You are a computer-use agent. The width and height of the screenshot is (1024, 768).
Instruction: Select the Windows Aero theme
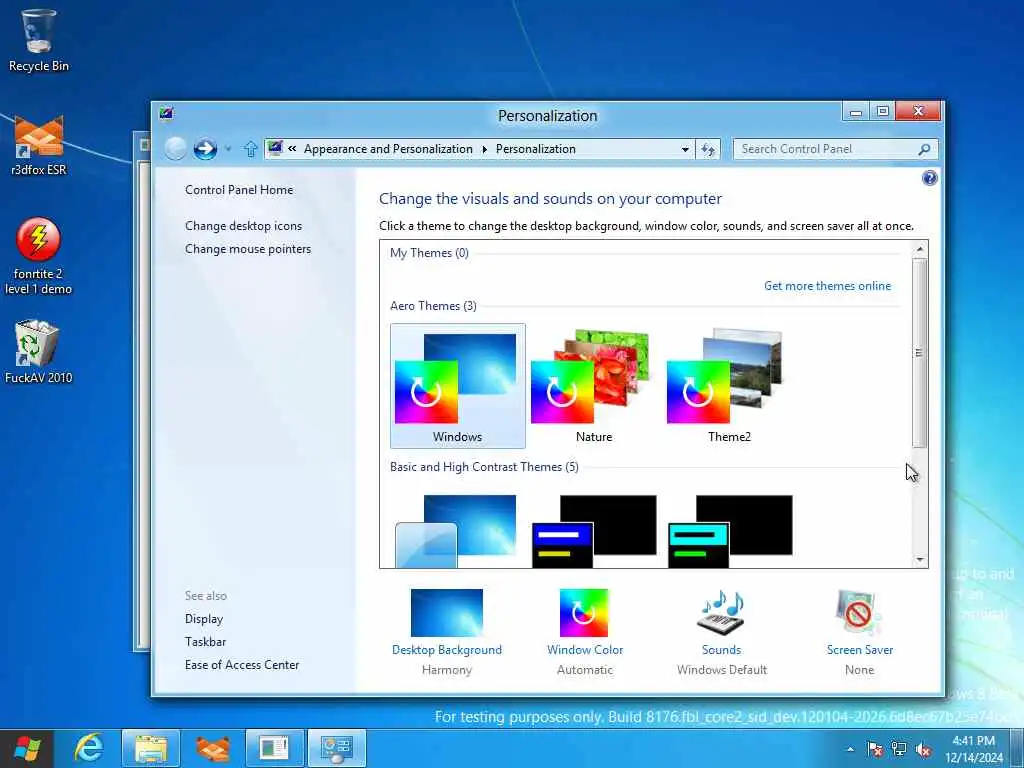click(458, 386)
